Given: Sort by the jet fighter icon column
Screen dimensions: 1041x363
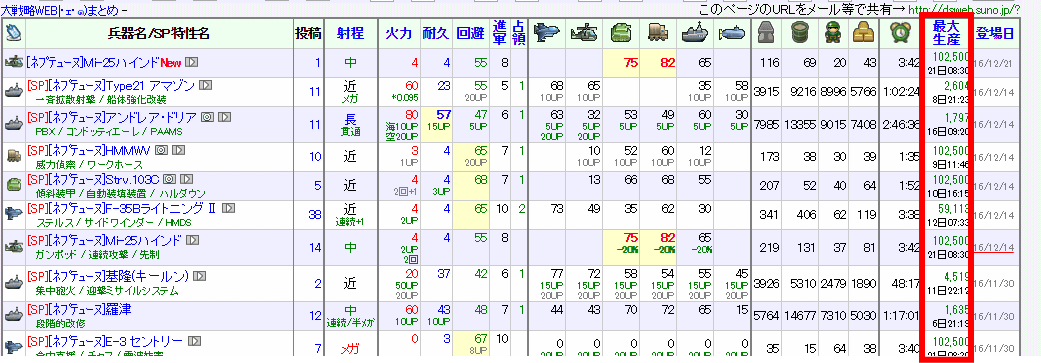Looking at the screenshot, I should point(547,33).
